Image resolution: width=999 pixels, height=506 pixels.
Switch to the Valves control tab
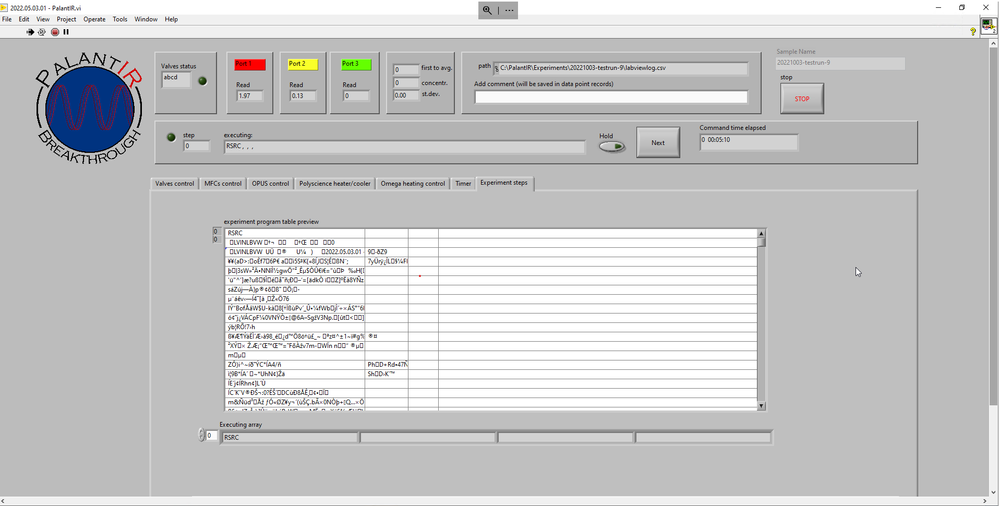point(175,184)
